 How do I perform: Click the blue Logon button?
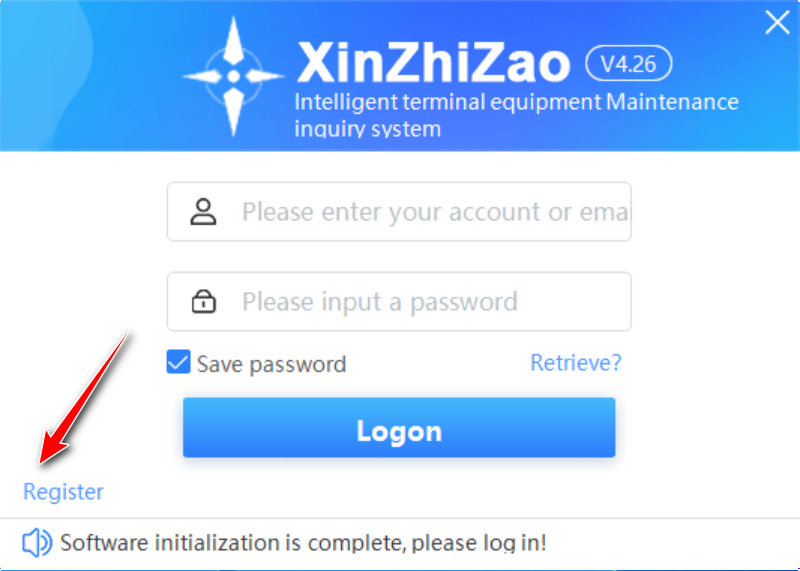(x=399, y=428)
